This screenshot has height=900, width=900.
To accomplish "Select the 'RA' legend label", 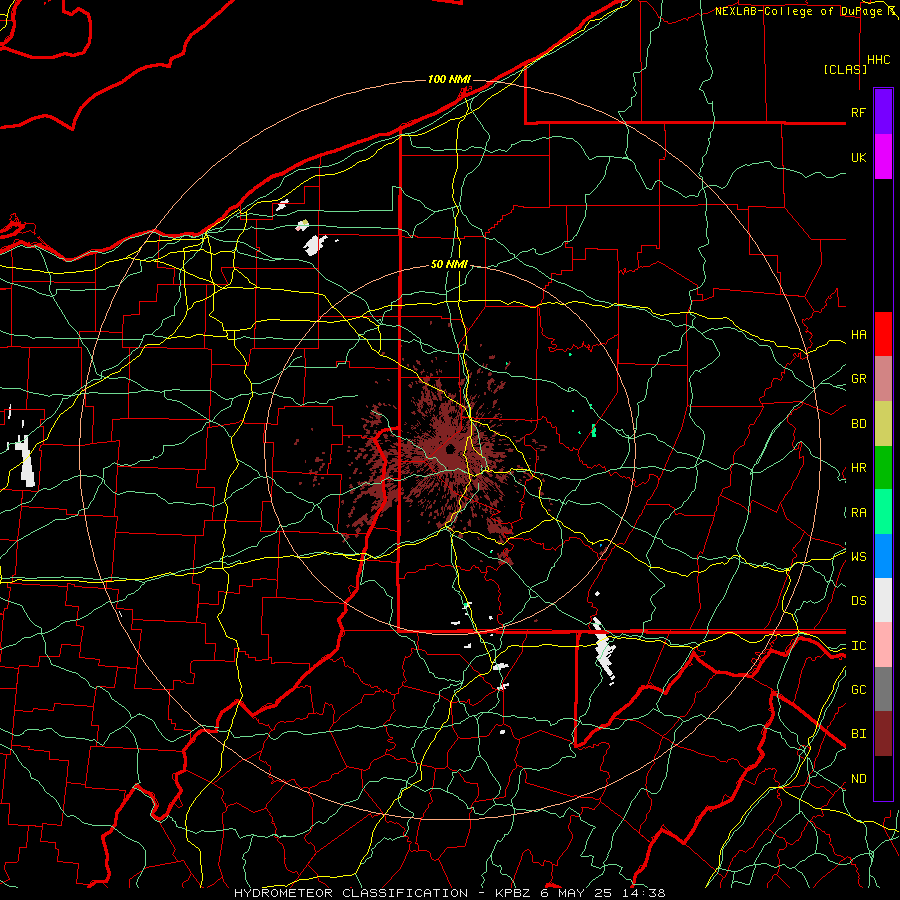I will coord(858,513).
